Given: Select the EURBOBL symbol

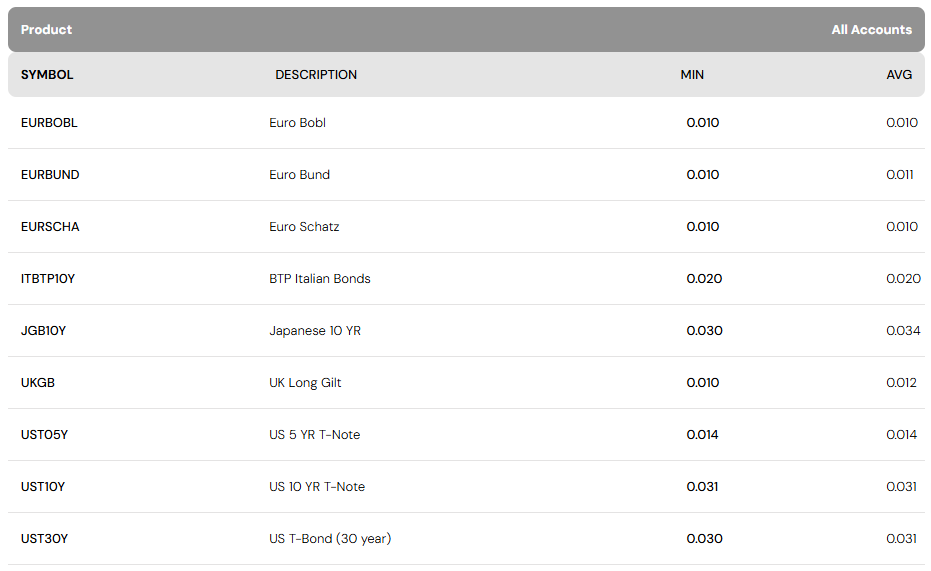Looking at the screenshot, I should (x=49, y=123).
